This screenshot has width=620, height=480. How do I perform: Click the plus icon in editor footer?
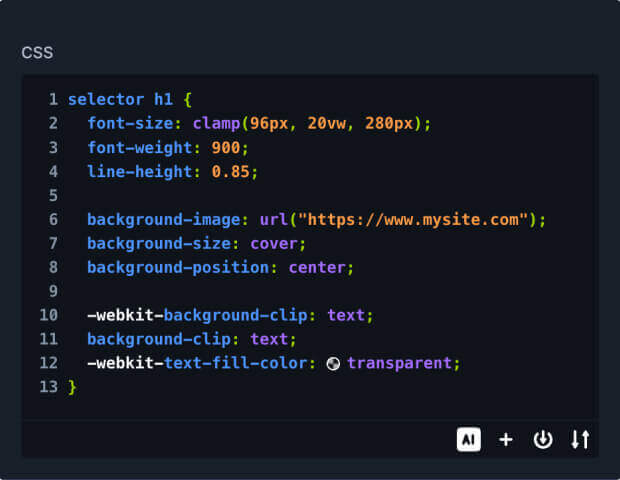pos(506,439)
